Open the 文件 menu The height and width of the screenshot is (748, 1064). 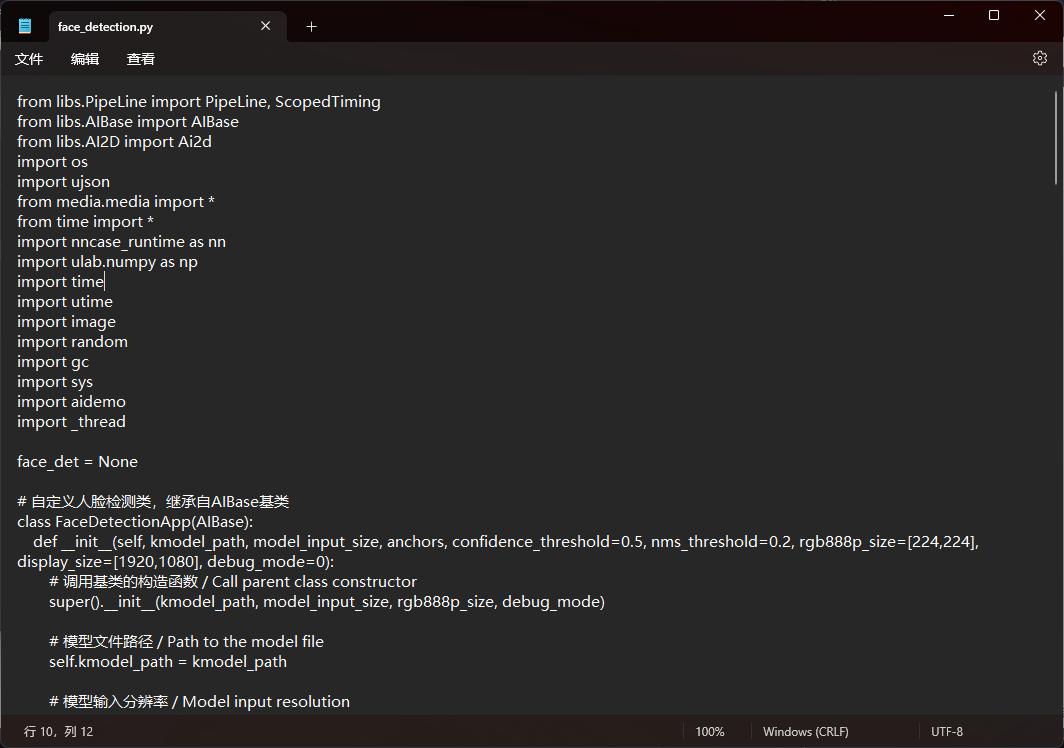[x=29, y=59]
